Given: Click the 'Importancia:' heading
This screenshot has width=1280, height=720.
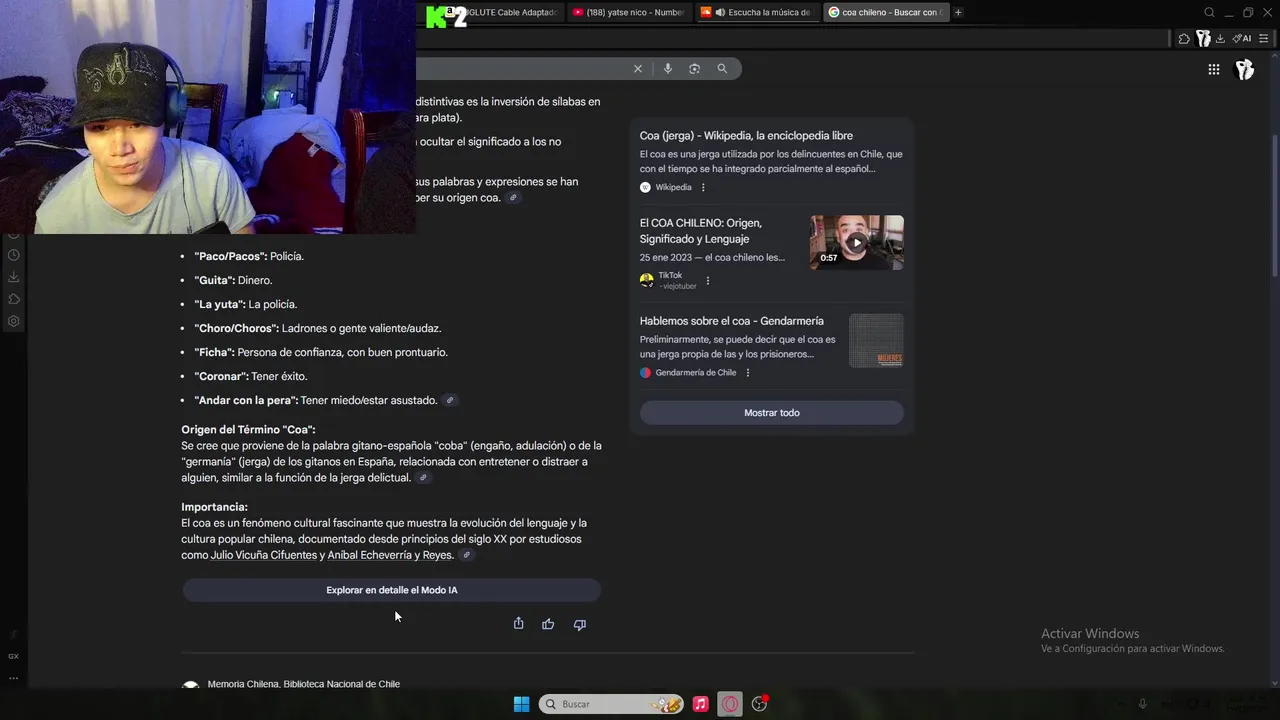Looking at the screenshot, I should pos(214,507).
